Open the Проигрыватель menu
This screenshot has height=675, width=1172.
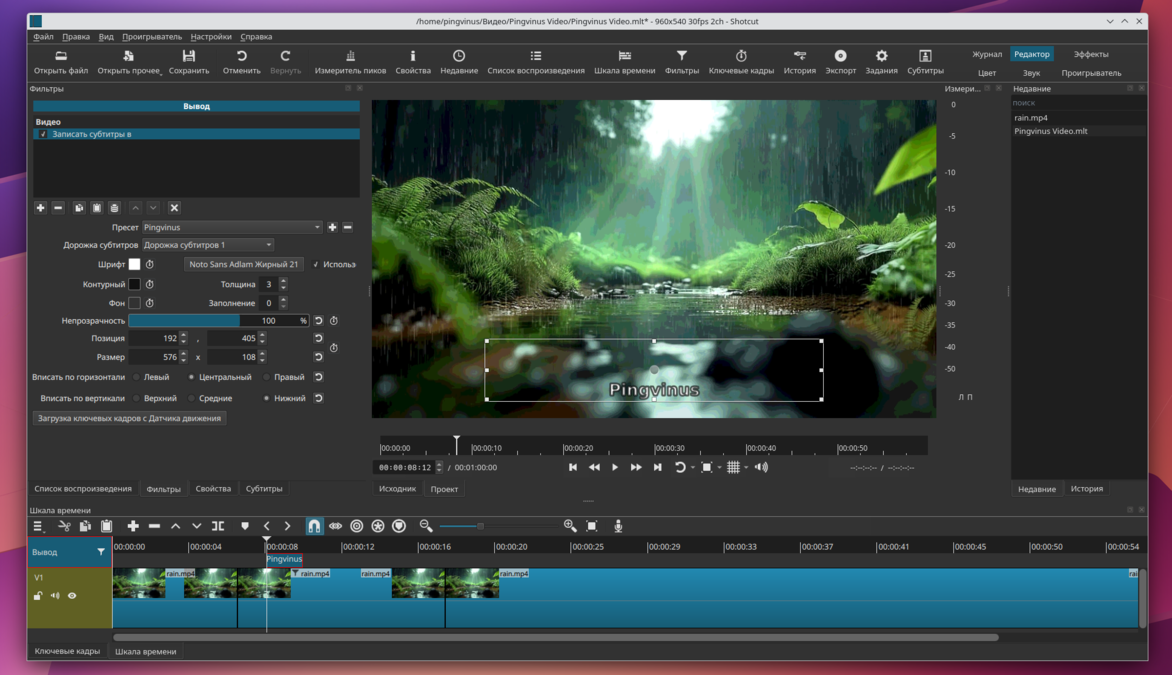(152, 37)
